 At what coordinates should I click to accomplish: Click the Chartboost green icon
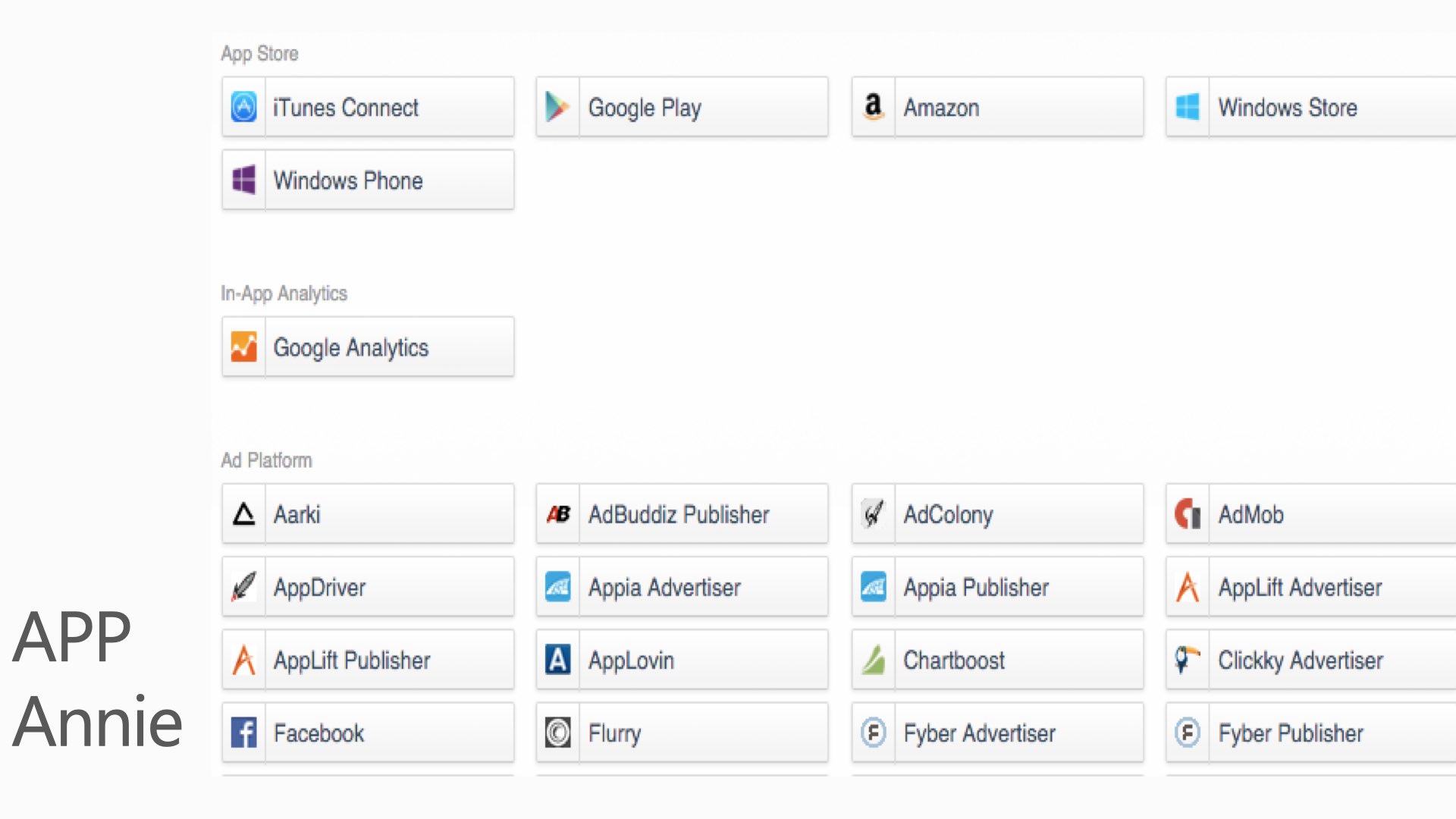873,660
